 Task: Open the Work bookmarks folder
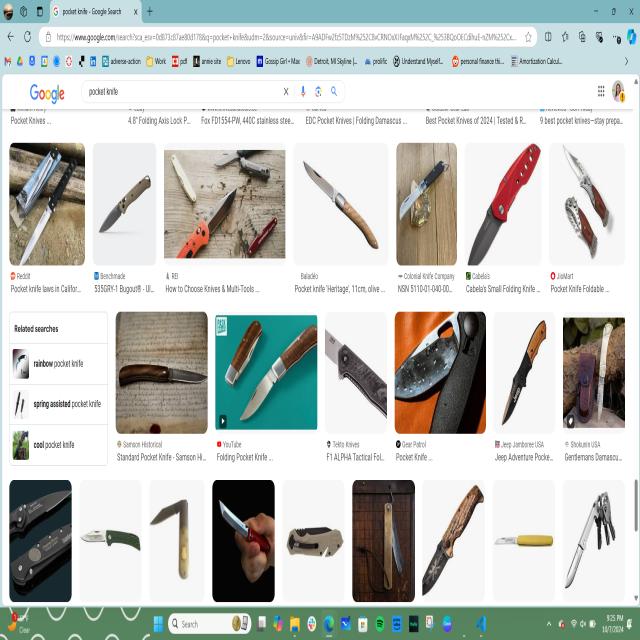[x=156, y=61]
